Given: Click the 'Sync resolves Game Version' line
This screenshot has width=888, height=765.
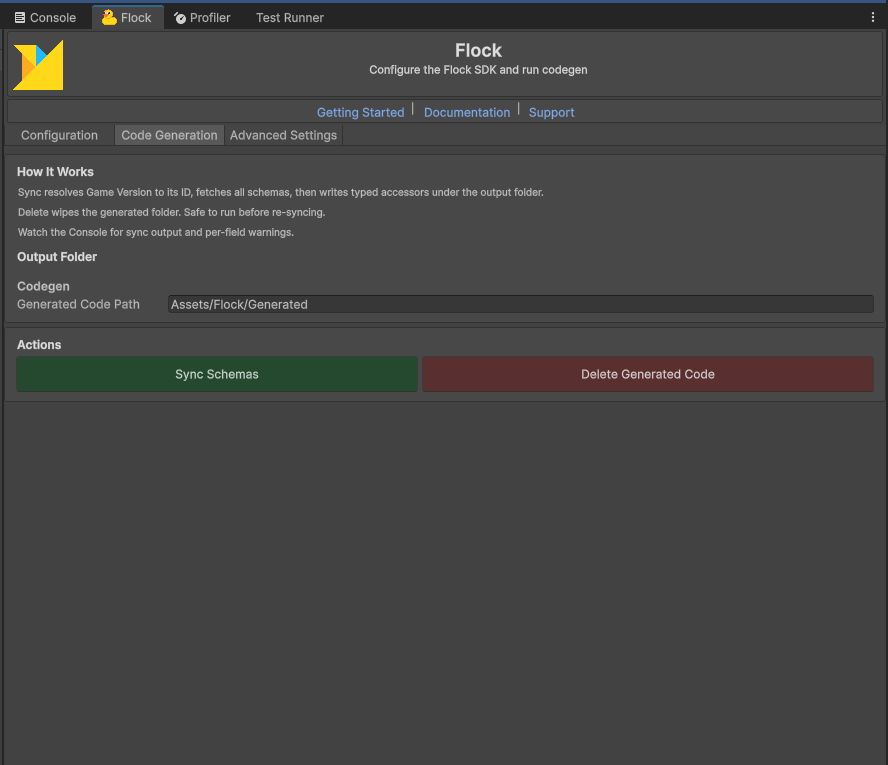Looking at the screenshot, I should (x=281, y=193).
